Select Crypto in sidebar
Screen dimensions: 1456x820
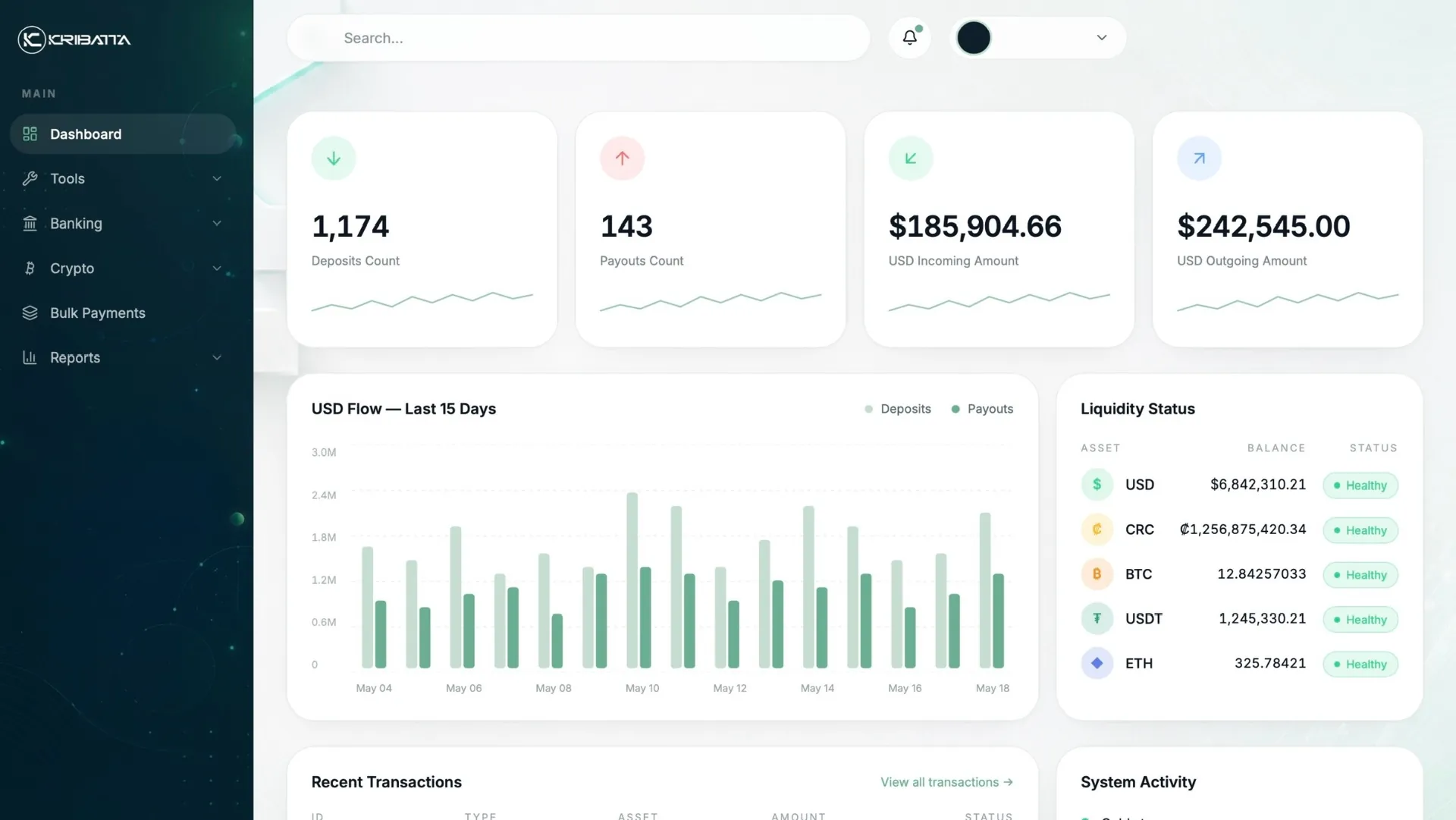click(x=123, y=269)
